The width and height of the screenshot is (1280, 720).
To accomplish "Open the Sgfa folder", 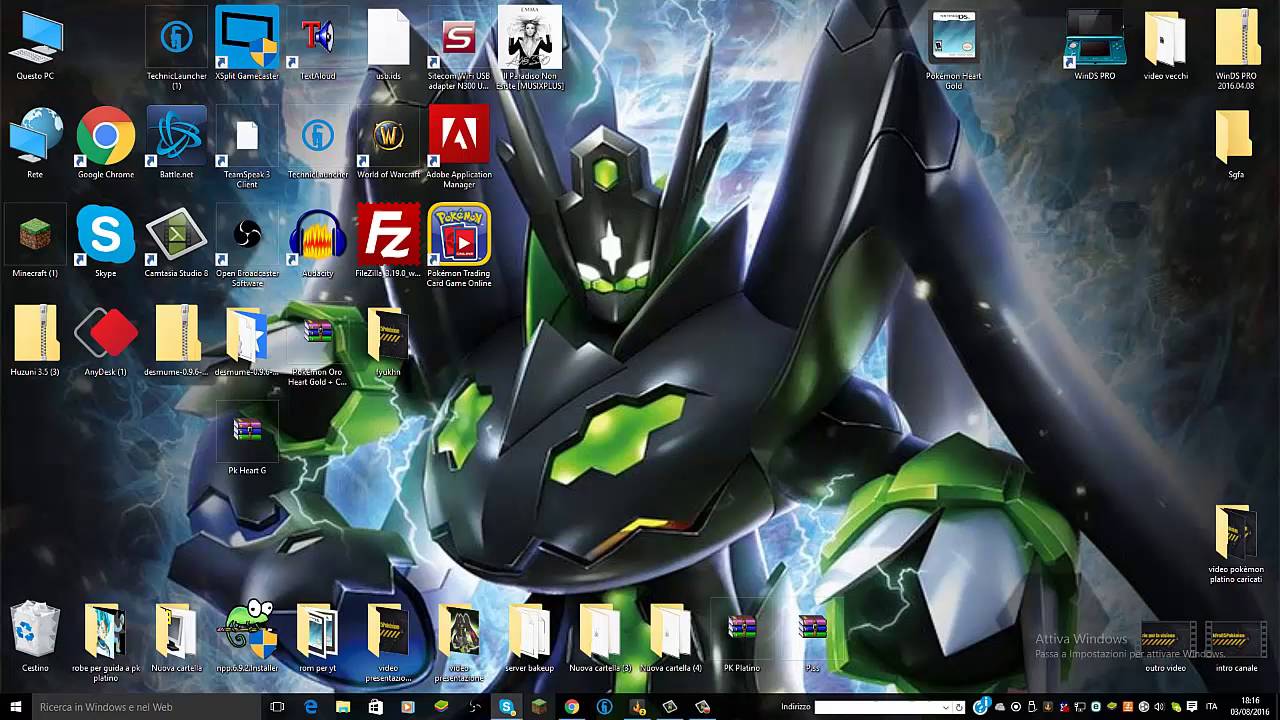I will tap(1236, 143).
